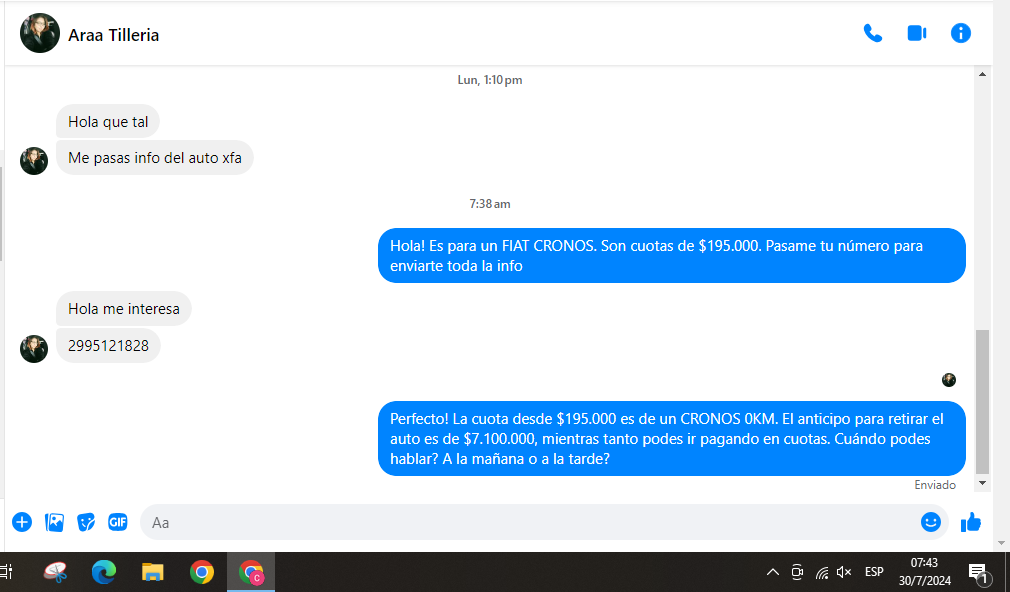Image resolution: width=1010 pixels, height=592 pixels.
Task: Select the 'Hola que tal' message
Action: point(108,122)
